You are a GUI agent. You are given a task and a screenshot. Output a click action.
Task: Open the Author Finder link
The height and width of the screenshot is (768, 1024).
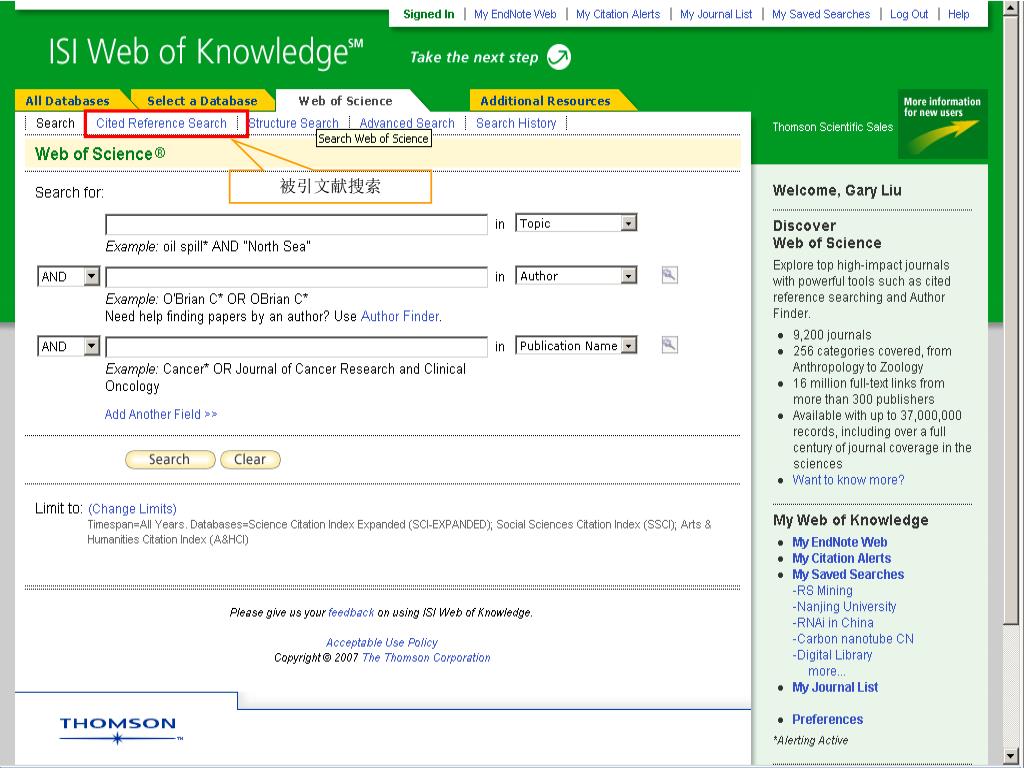400,316
